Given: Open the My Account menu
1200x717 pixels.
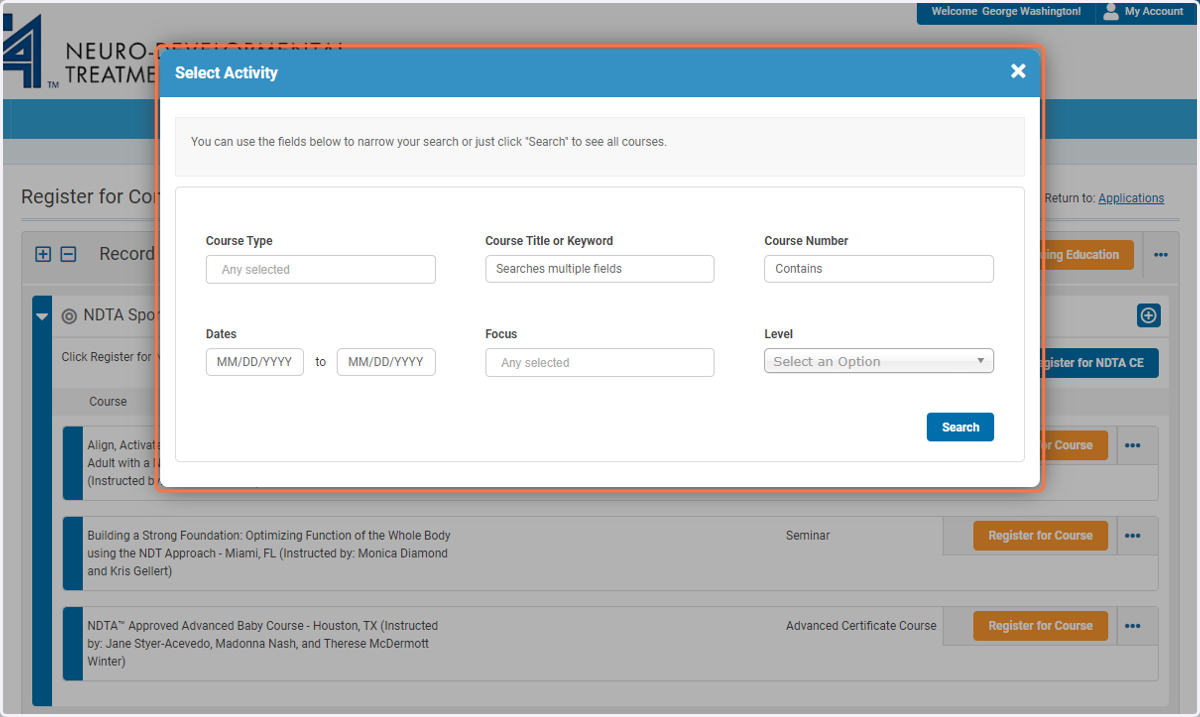Looking at the screenshot, I should pyautogui.click(x=1142, y=12).
